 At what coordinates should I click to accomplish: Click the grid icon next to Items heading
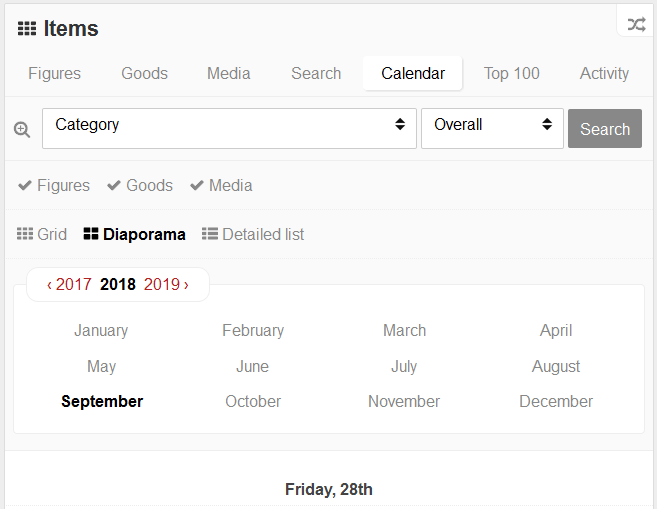[x=27, y=29]
